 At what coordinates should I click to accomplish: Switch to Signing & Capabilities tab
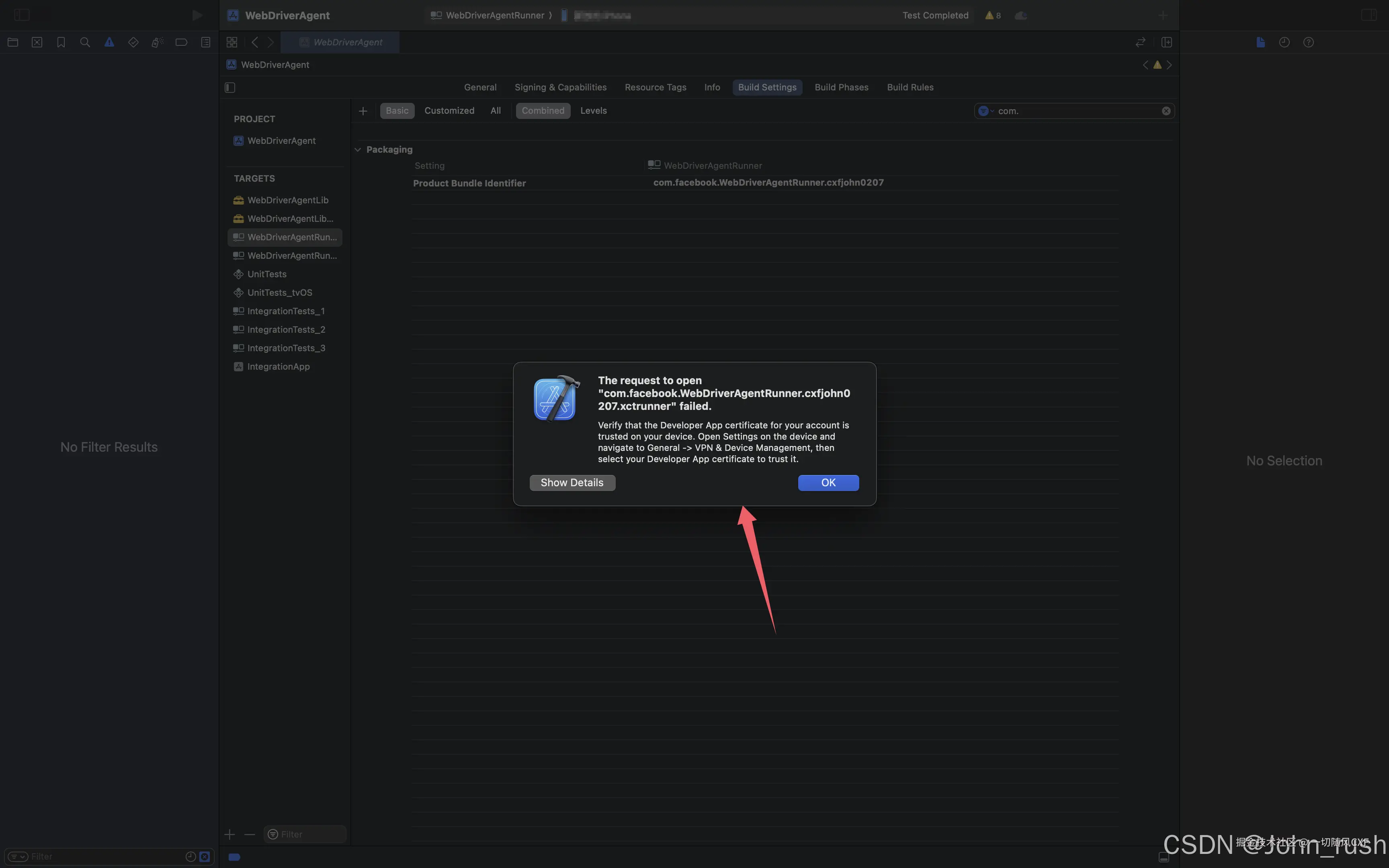(560, 87)
